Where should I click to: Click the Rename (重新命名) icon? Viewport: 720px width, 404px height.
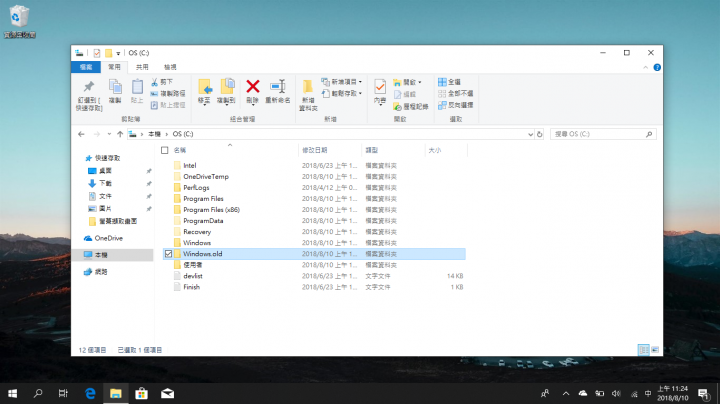coord(278,86)
